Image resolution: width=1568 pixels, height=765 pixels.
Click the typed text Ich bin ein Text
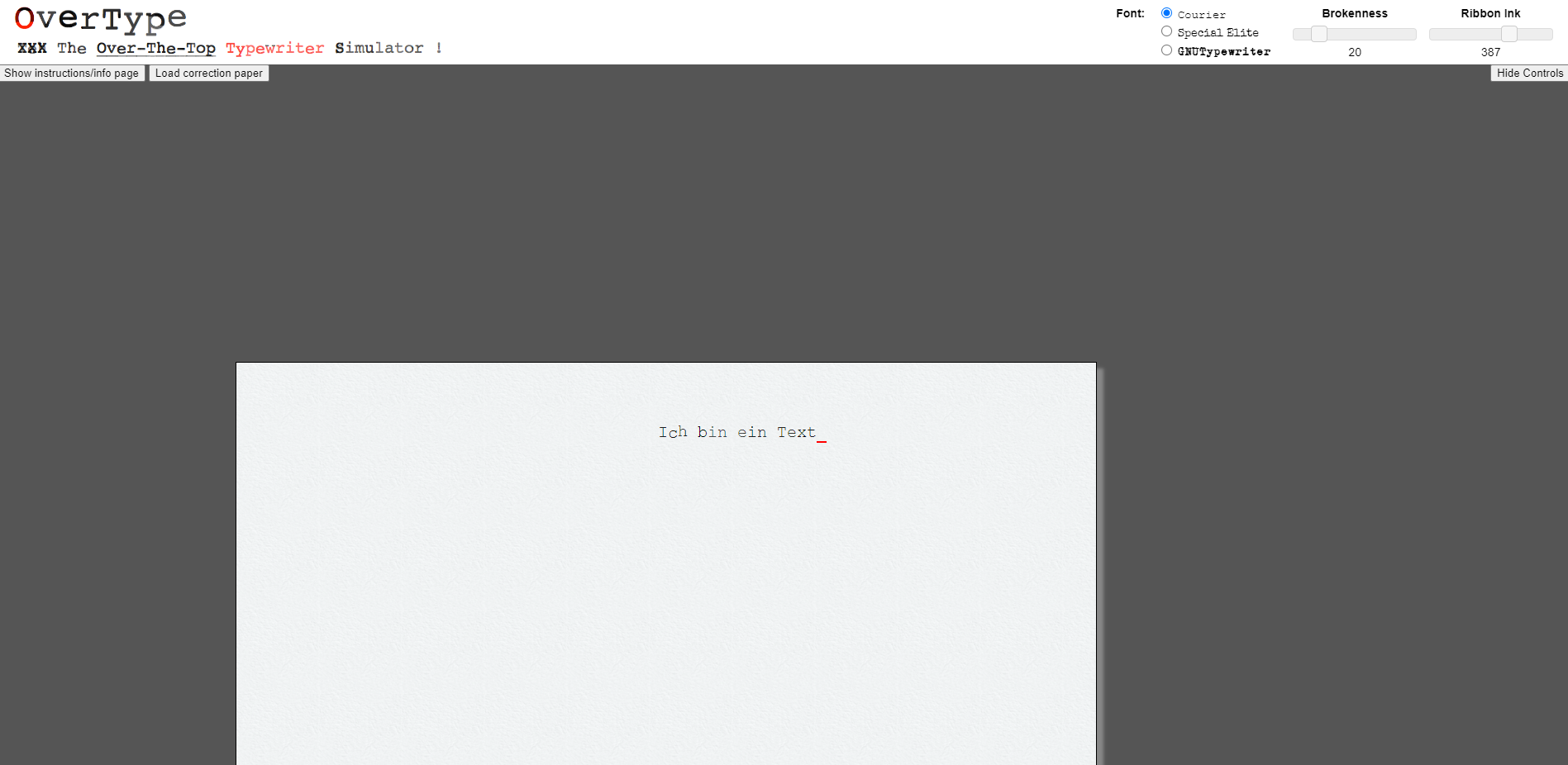(736, 431)
